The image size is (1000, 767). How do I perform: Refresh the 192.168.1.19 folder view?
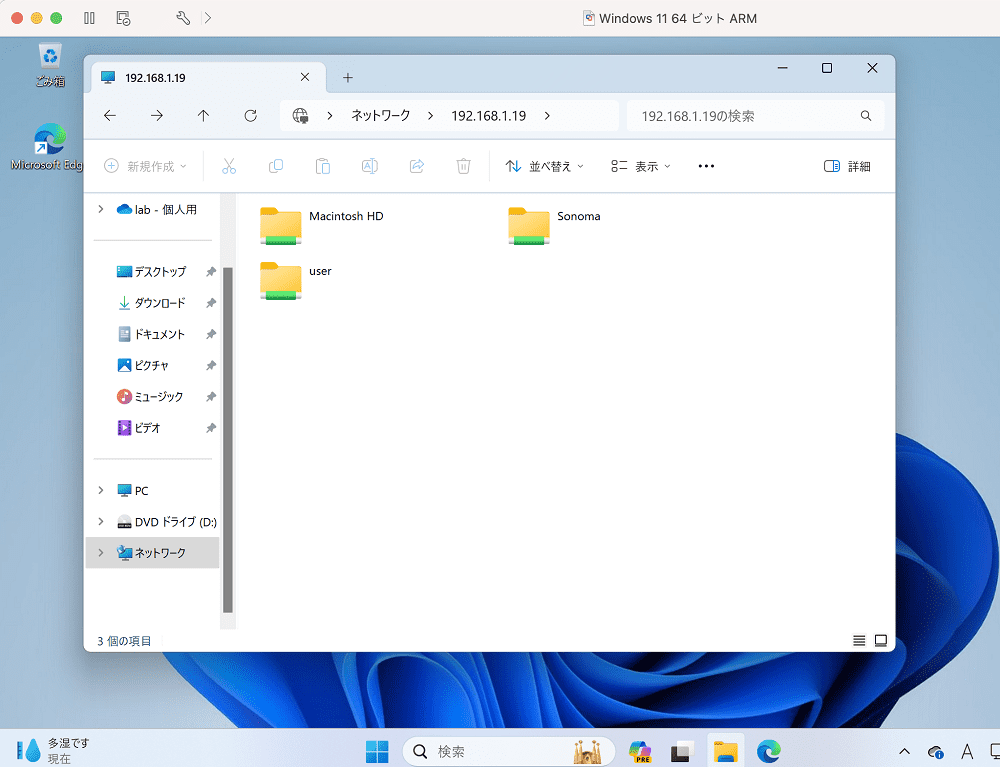(251, 115)
